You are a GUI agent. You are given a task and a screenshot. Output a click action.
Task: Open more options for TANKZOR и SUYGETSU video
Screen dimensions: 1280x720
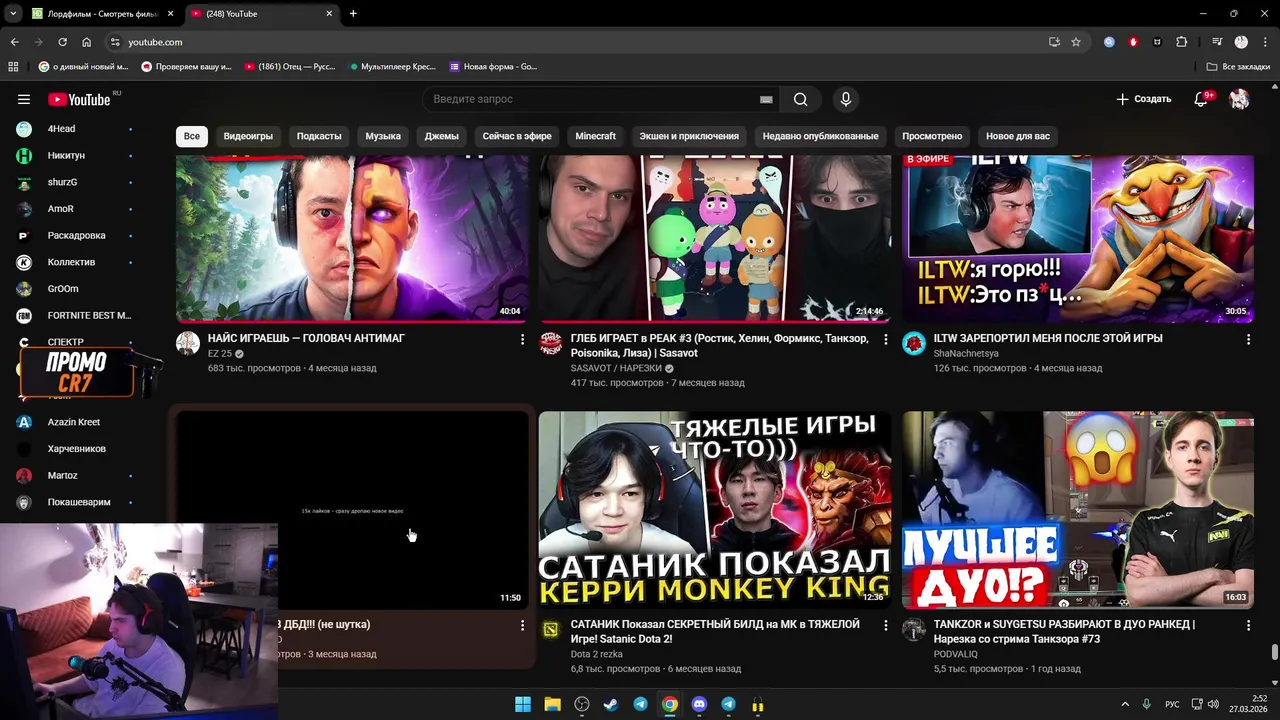1248,626
